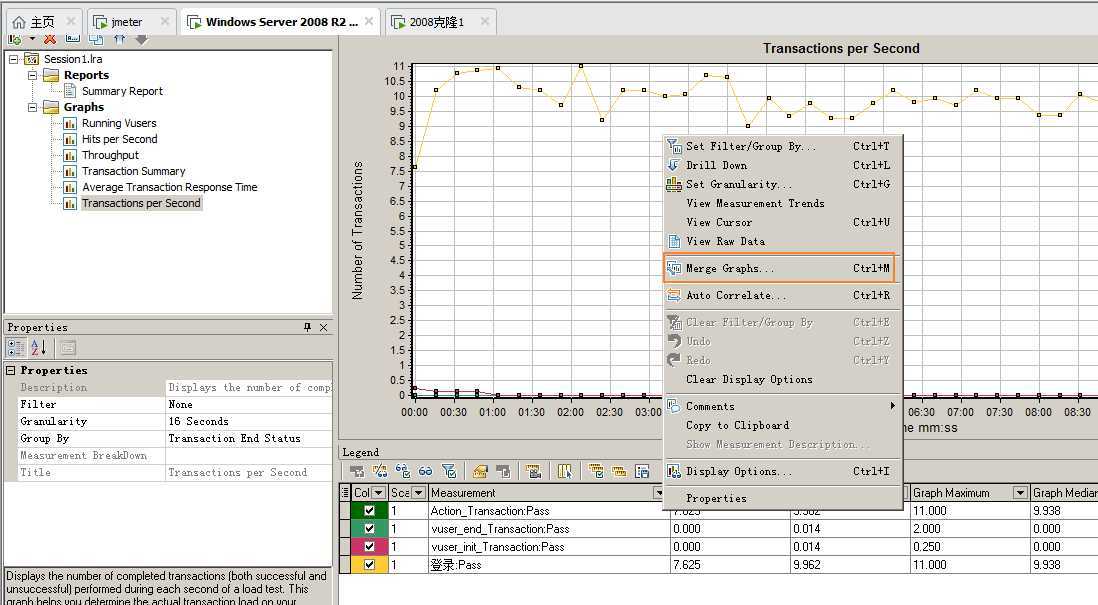Select Set Granularity... from the context menu
Image resolution: width=1098 pixels, height=605 pixels.
(x=781, y=183)
